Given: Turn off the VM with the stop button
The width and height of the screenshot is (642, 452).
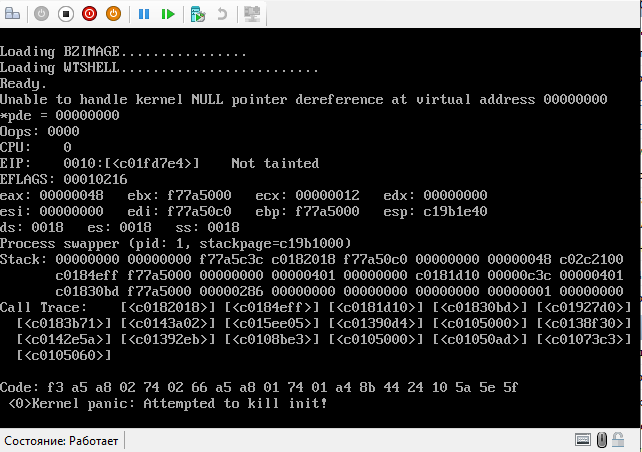Looking at the screenshot, I should click(x=65, y=14).
